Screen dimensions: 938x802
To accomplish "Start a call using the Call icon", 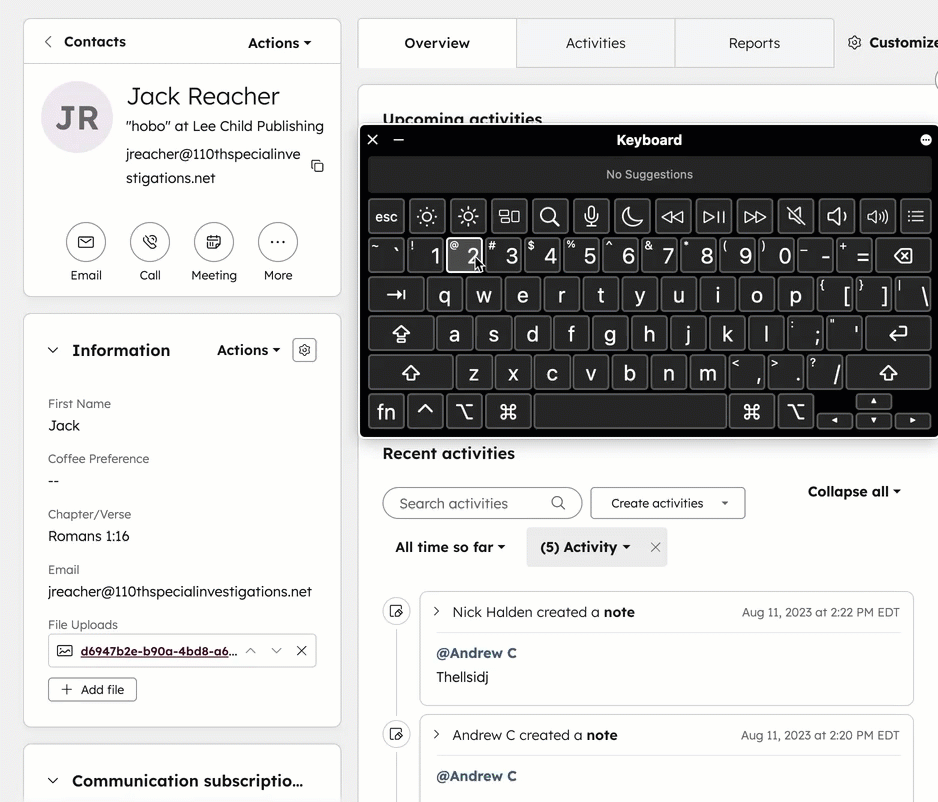I will click(x=150, y=242).
